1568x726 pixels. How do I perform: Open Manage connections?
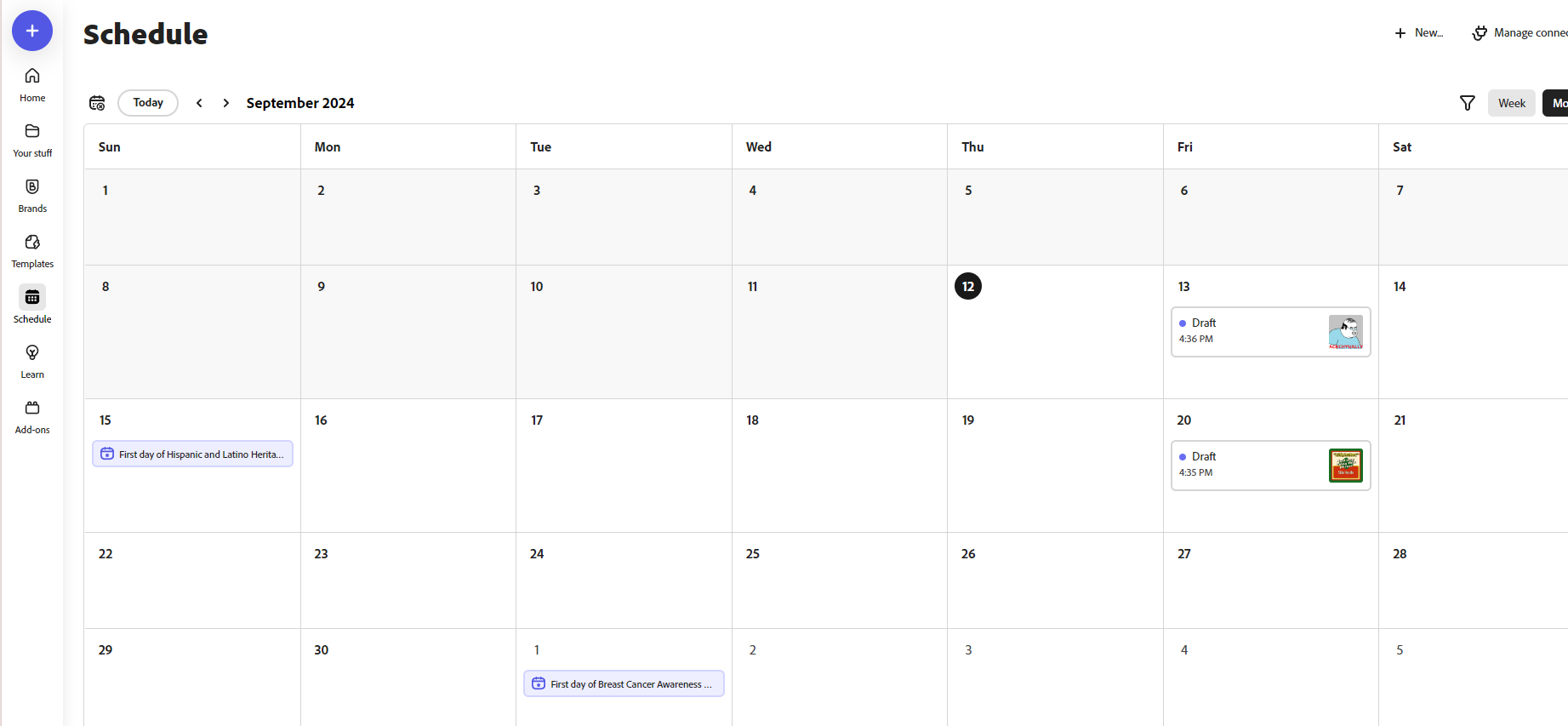1523,32
